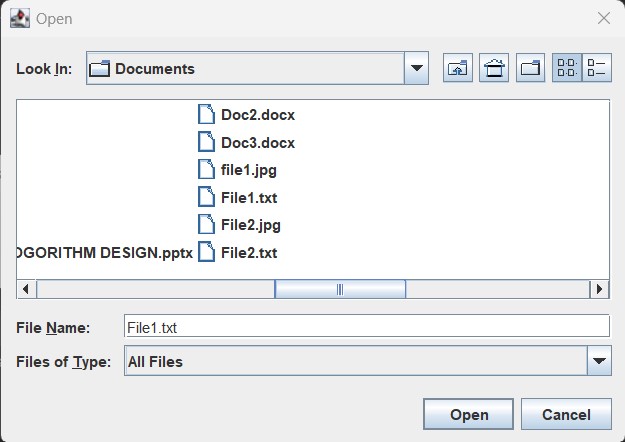Viewport: 625px width, 442px height.
Task: Select File2.txt in the list
Action: [238, 252]
